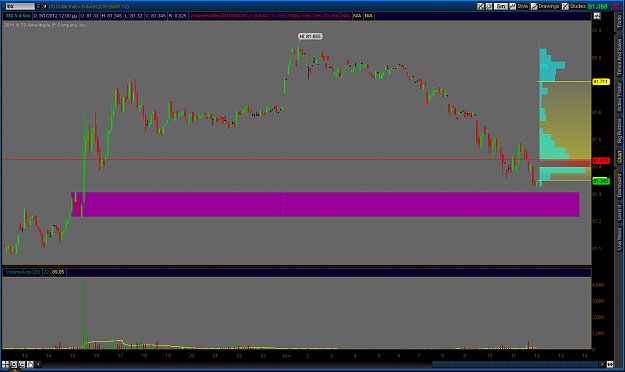
Task: Click the scroll right arrow on time axis
Action: tap(602, 364)
